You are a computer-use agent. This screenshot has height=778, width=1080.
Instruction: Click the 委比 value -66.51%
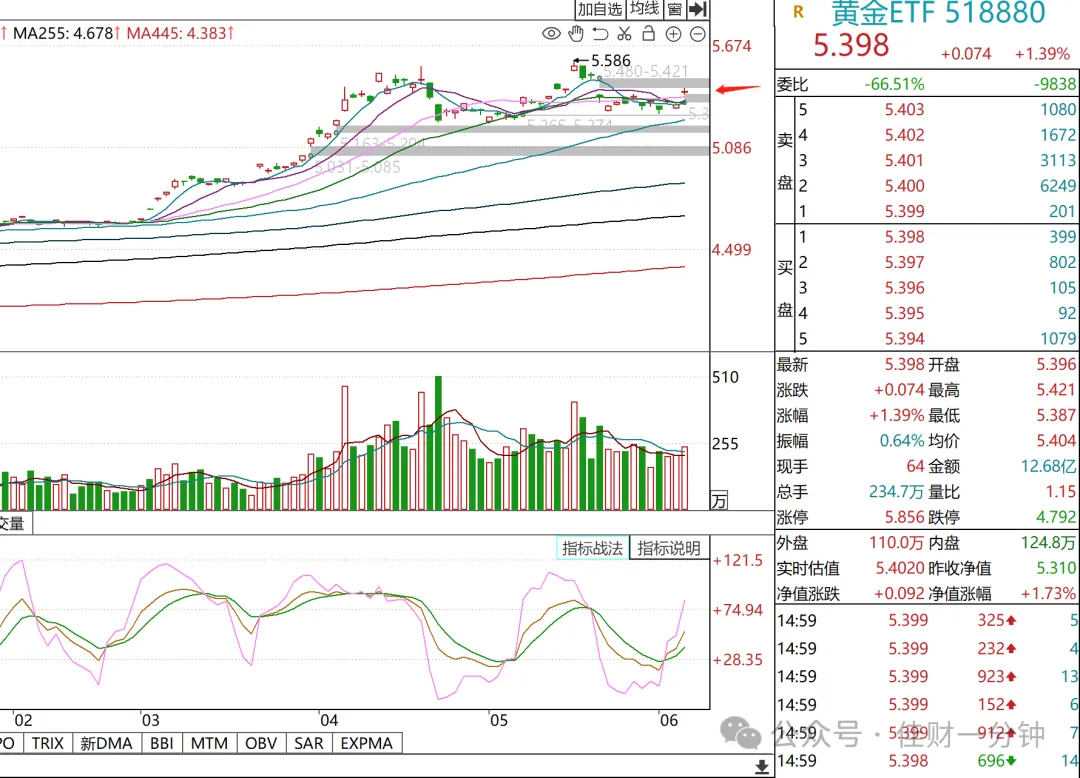(x=894, y=84)
